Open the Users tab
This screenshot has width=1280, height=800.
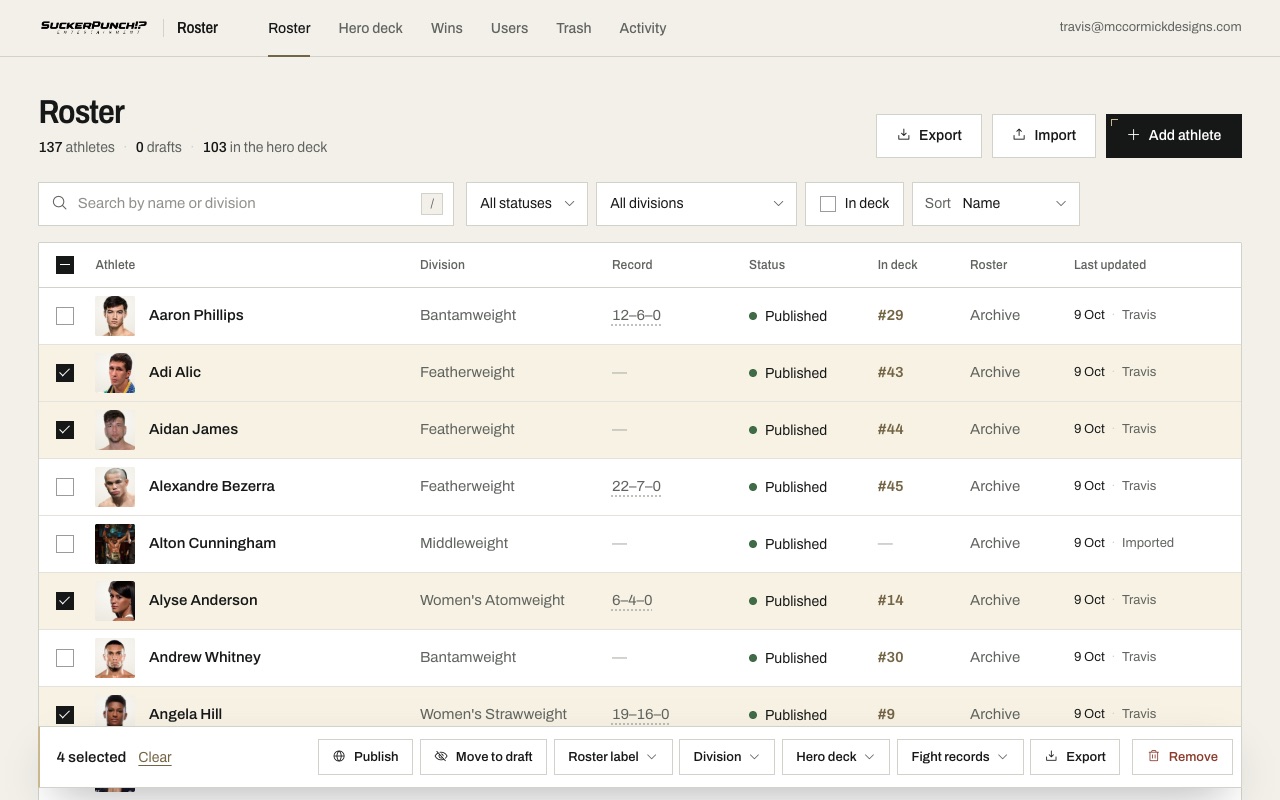pyautogui.click(x=509, y=28)
